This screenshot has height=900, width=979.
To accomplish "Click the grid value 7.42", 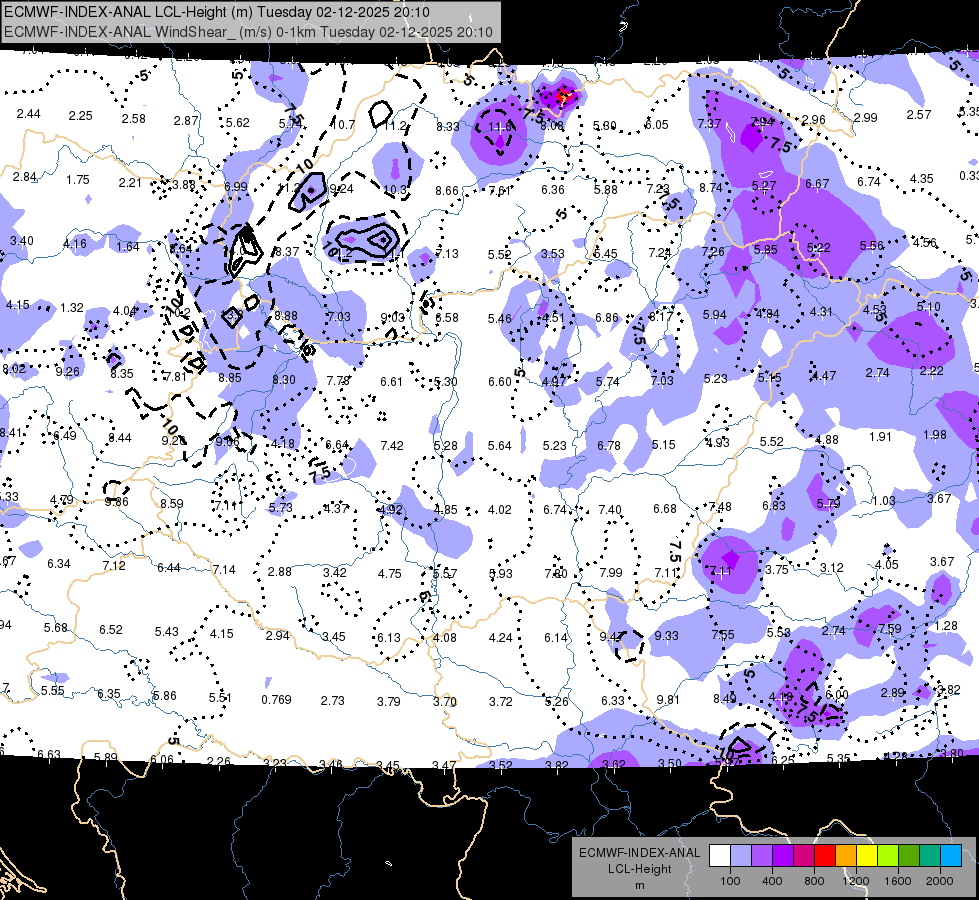I will pos(392,445).
